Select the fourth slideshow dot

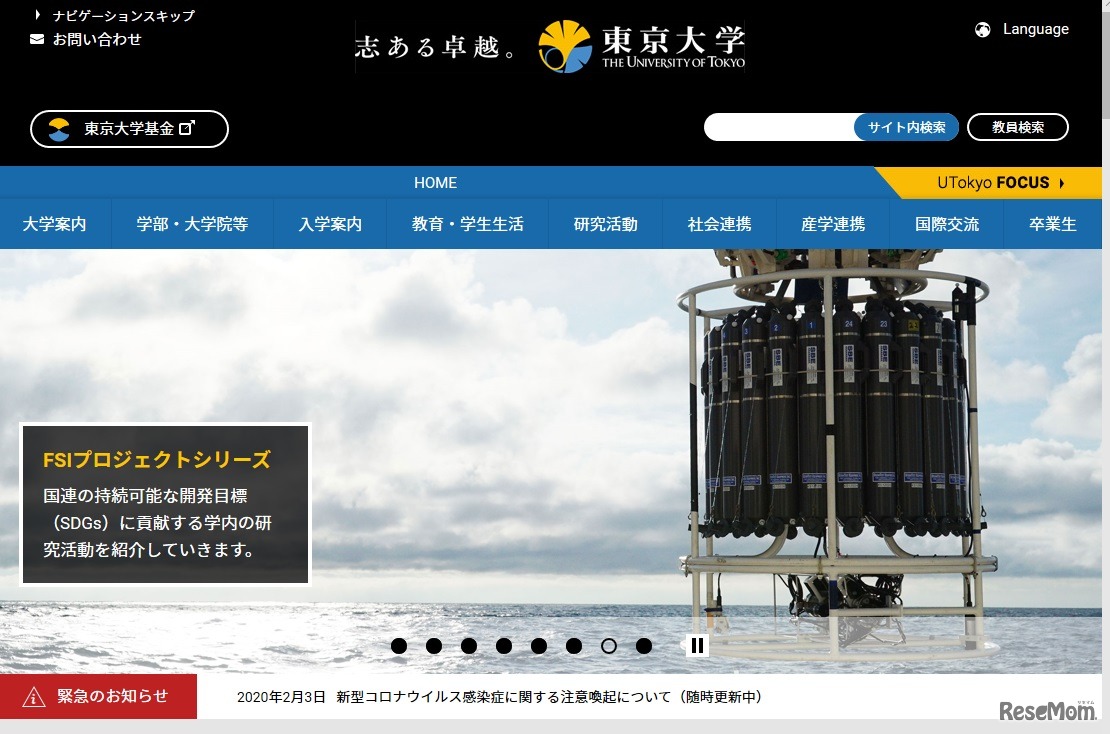coord(504,646)
